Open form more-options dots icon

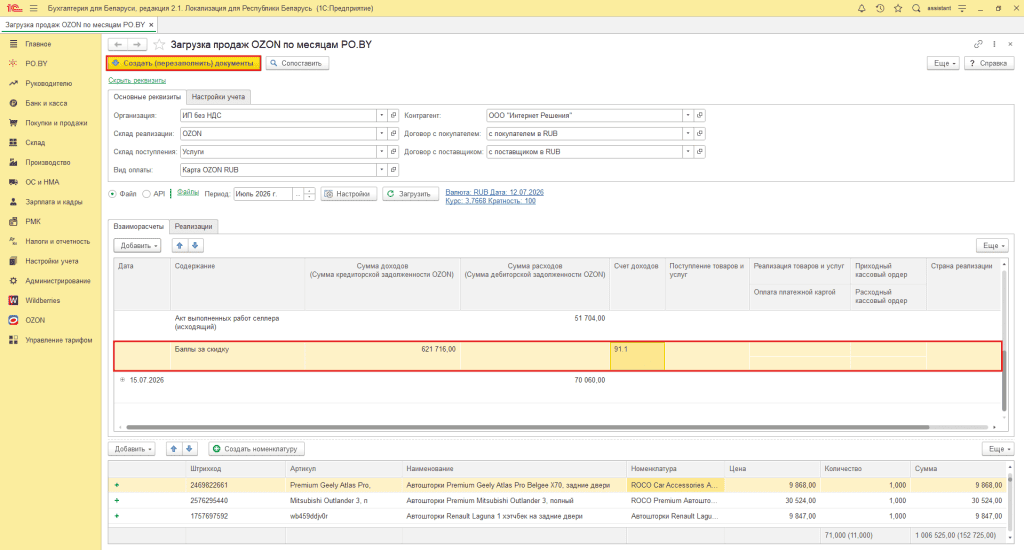994,44
